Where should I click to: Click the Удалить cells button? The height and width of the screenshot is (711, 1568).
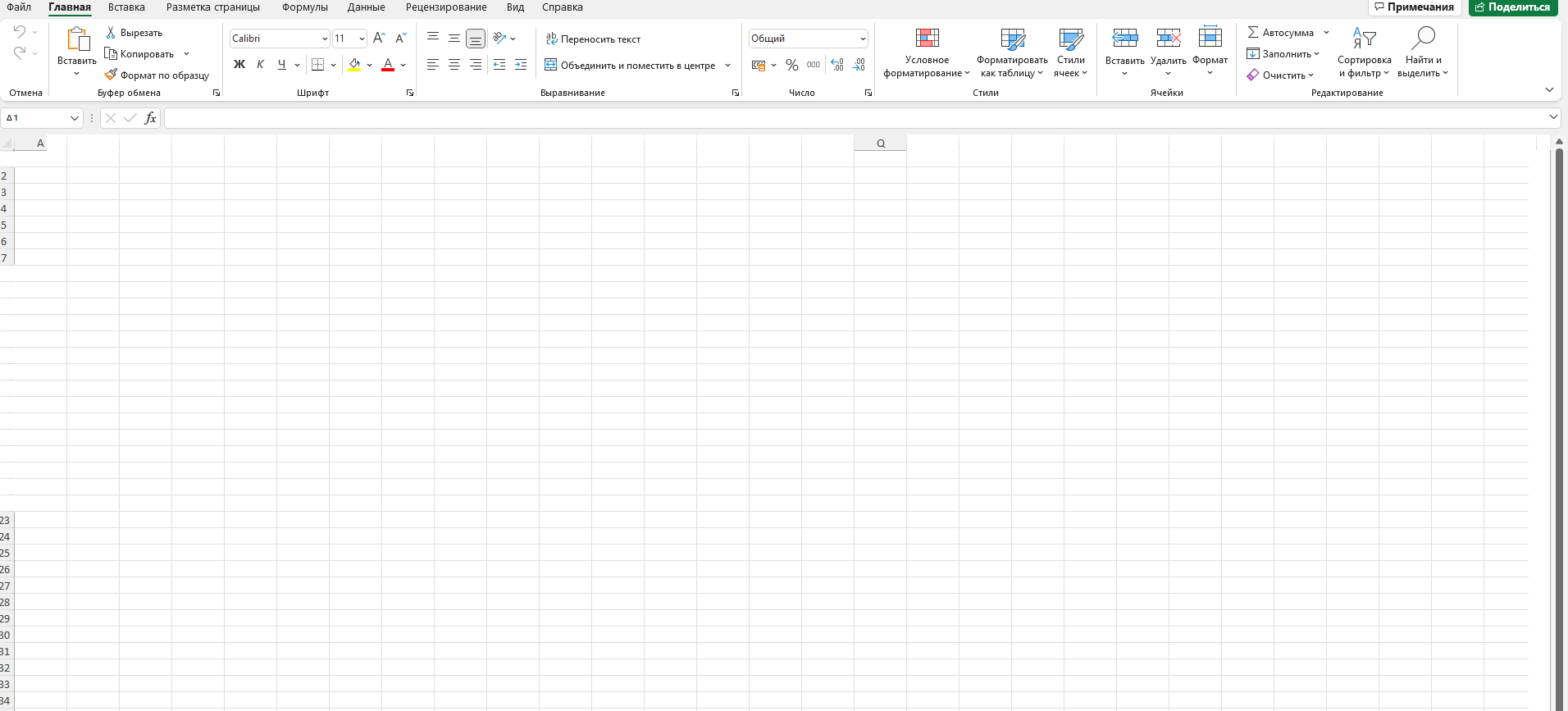(x=1168, y=52)
